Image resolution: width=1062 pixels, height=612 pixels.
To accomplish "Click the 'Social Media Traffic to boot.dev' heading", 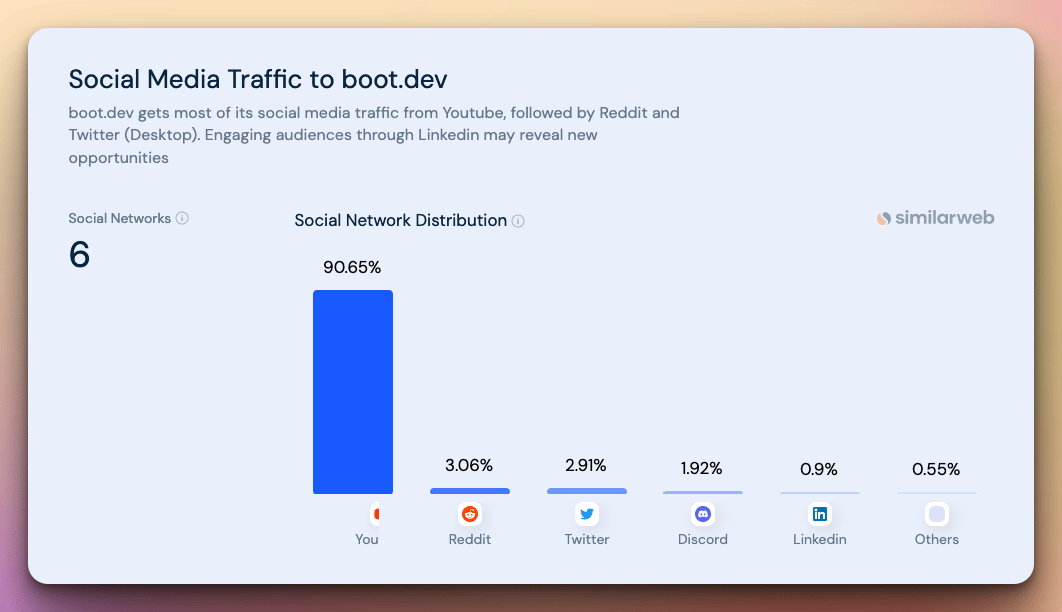I will click(x=257, y=79).
